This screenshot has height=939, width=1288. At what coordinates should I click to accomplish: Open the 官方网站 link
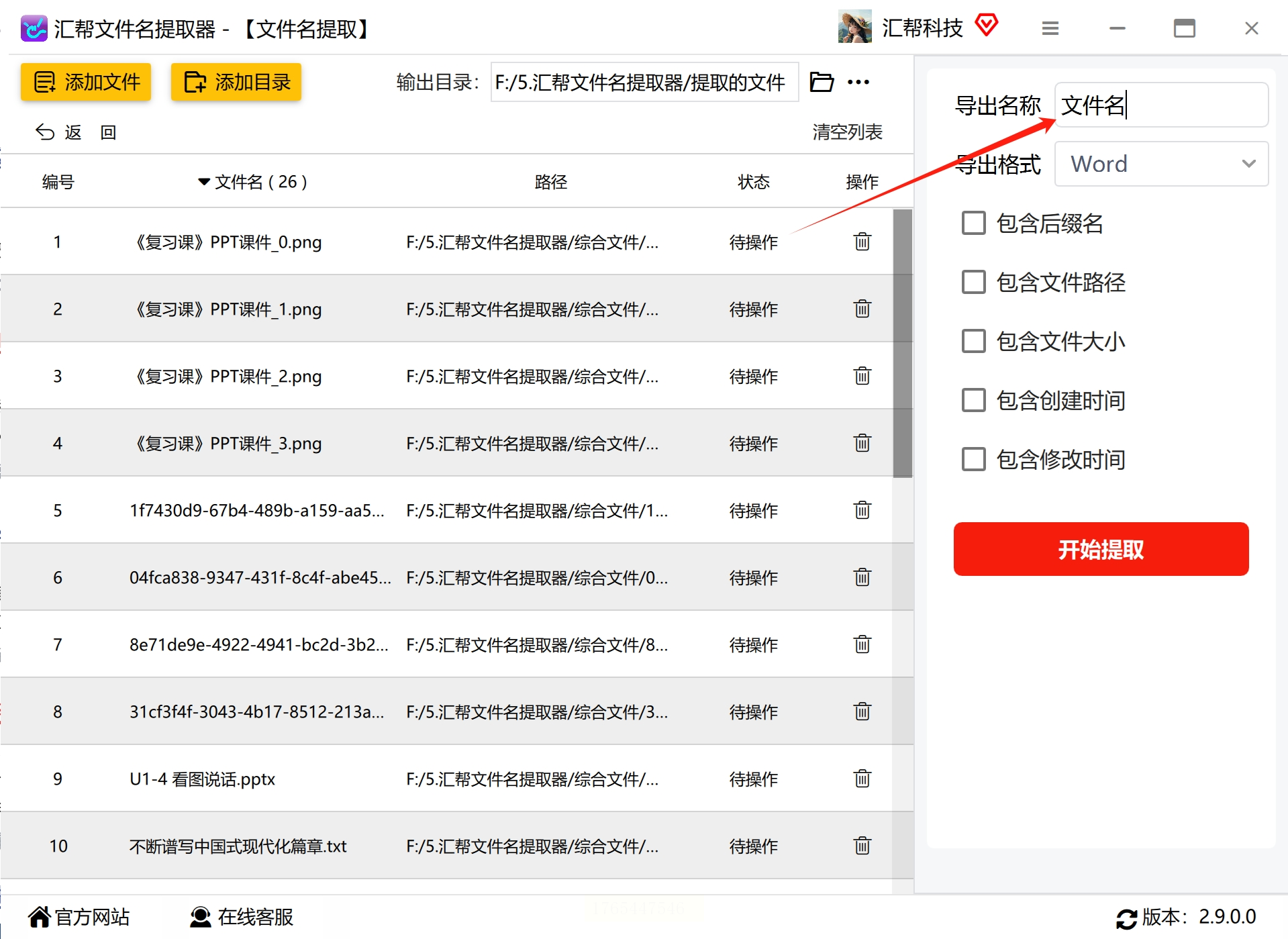click(x=79, y=917)
